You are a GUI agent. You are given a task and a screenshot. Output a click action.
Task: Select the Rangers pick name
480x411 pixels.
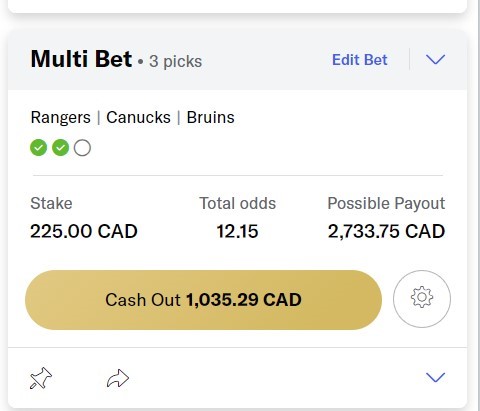pos(61,118)
